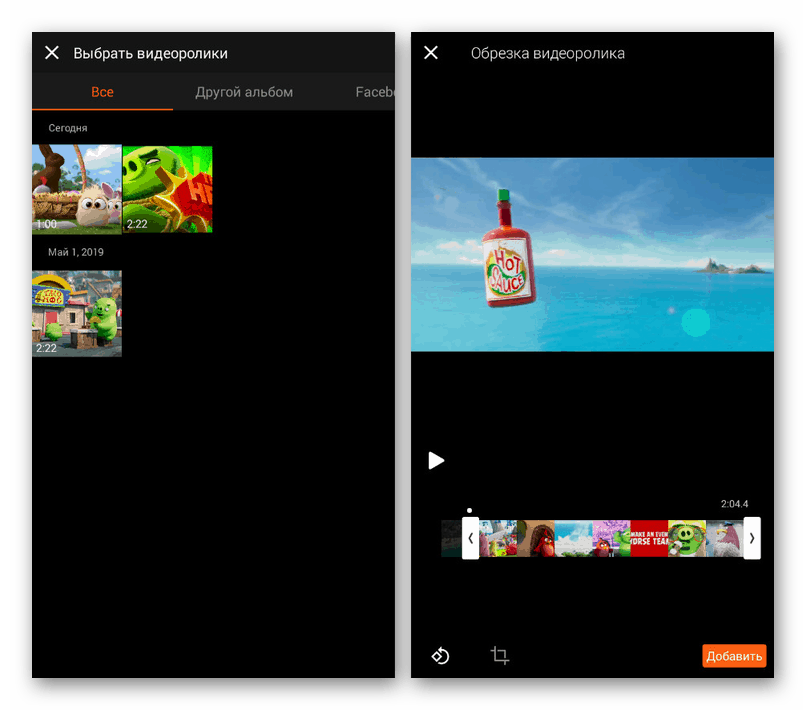
Task: Click the green pig frame in the filmstrip
Action: click(x=687, y=538)
